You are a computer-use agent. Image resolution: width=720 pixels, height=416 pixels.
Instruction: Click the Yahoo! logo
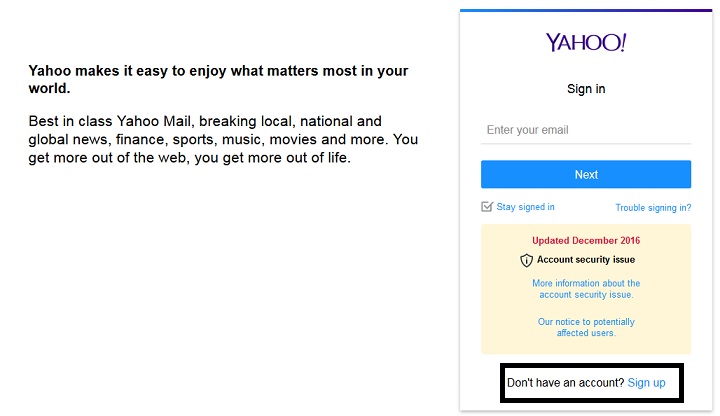(x=585, y=43)
